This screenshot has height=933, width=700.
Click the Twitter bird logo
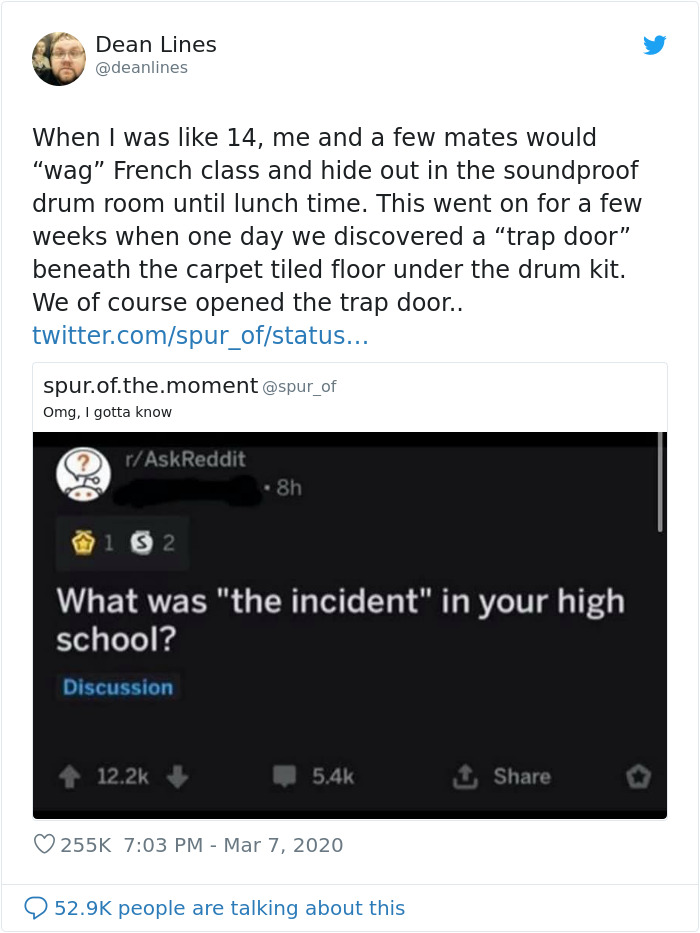point(656,45)
